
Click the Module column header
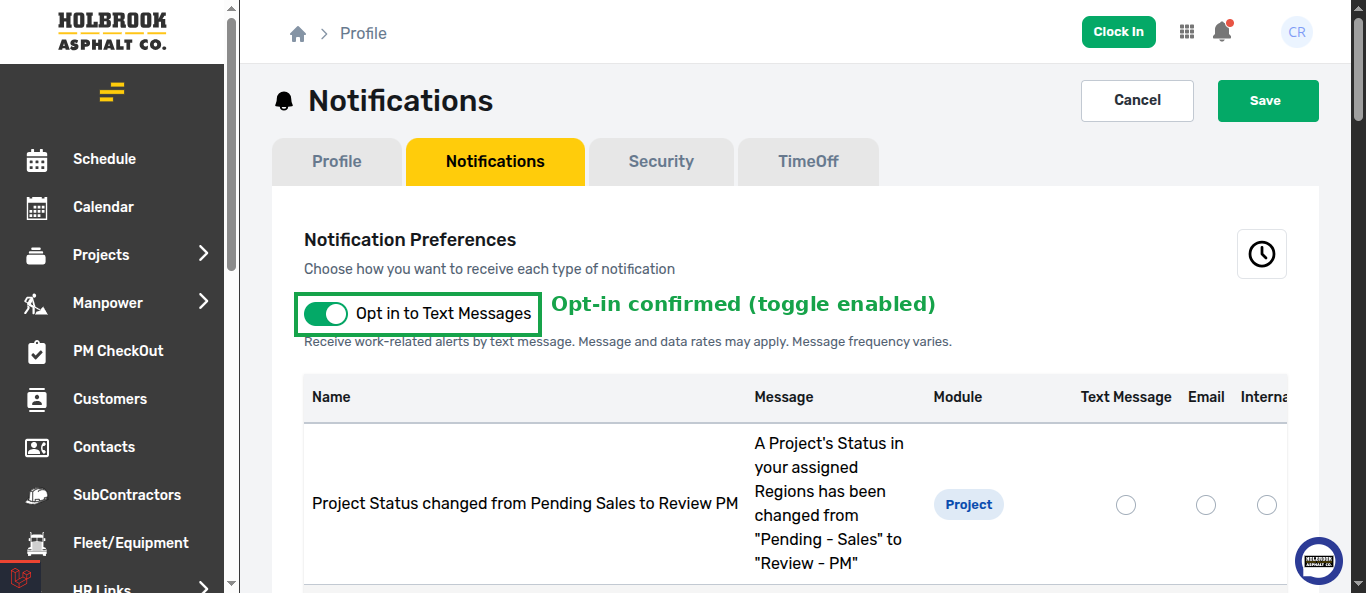(x=958, y=397)
